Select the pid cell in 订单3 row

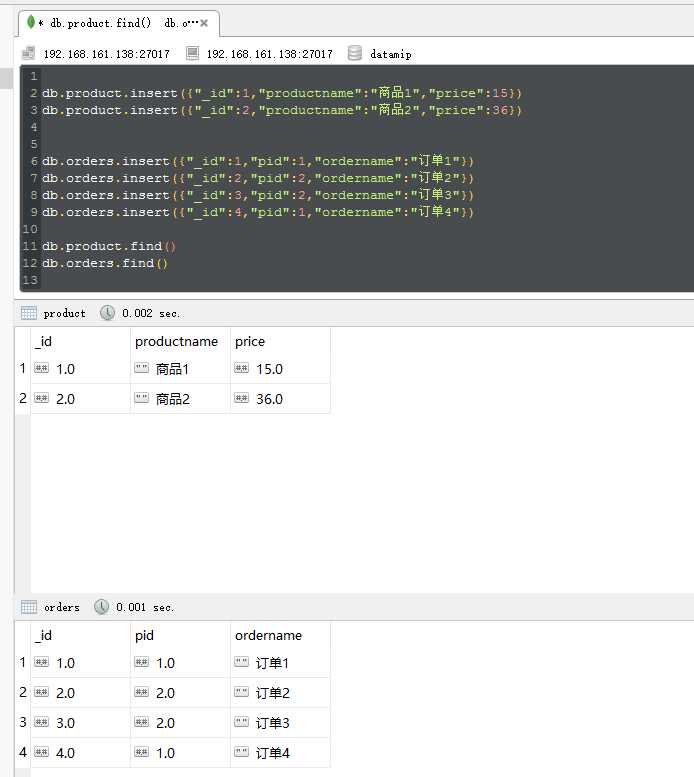click(180, 723)
